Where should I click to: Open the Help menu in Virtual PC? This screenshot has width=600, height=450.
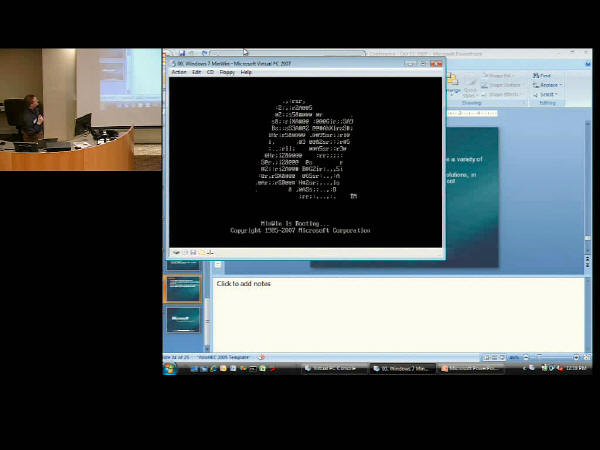click(x=246, y=72)
